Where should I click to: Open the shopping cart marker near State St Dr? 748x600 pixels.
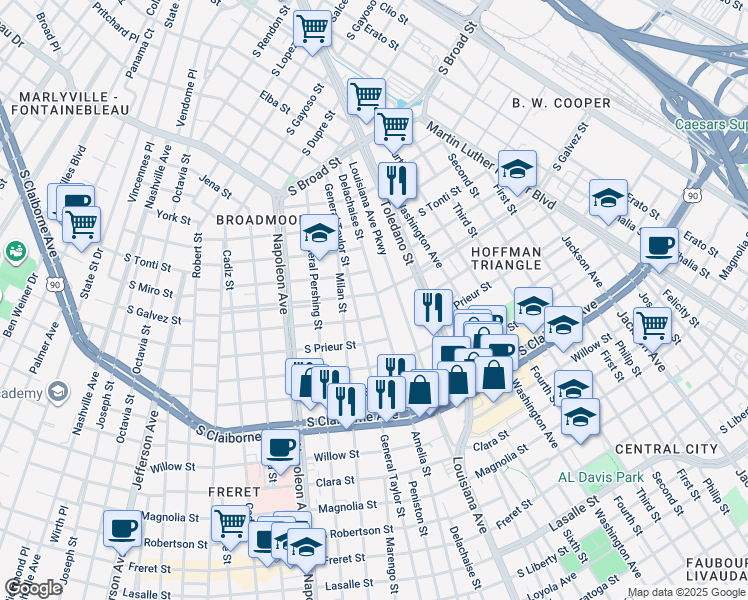[81, 224]
